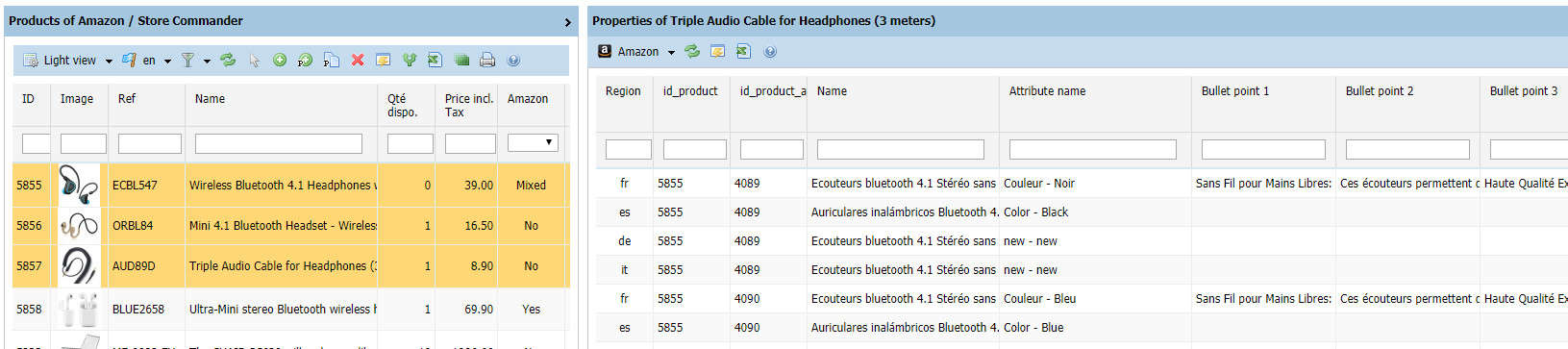This screenshot has width=1568, height=349.
Task: Click the language flag icon next to en
Action: pyautogui.click(x=129, y=60)
